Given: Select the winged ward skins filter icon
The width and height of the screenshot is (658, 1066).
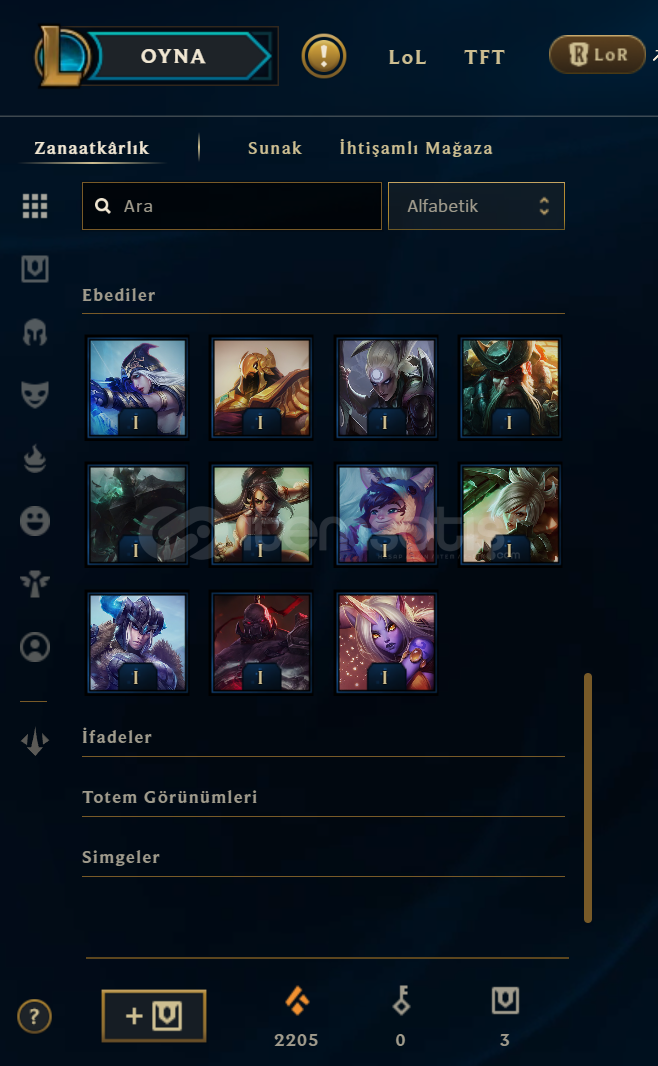Looking at the screenshot, I should tap(35, 584).
